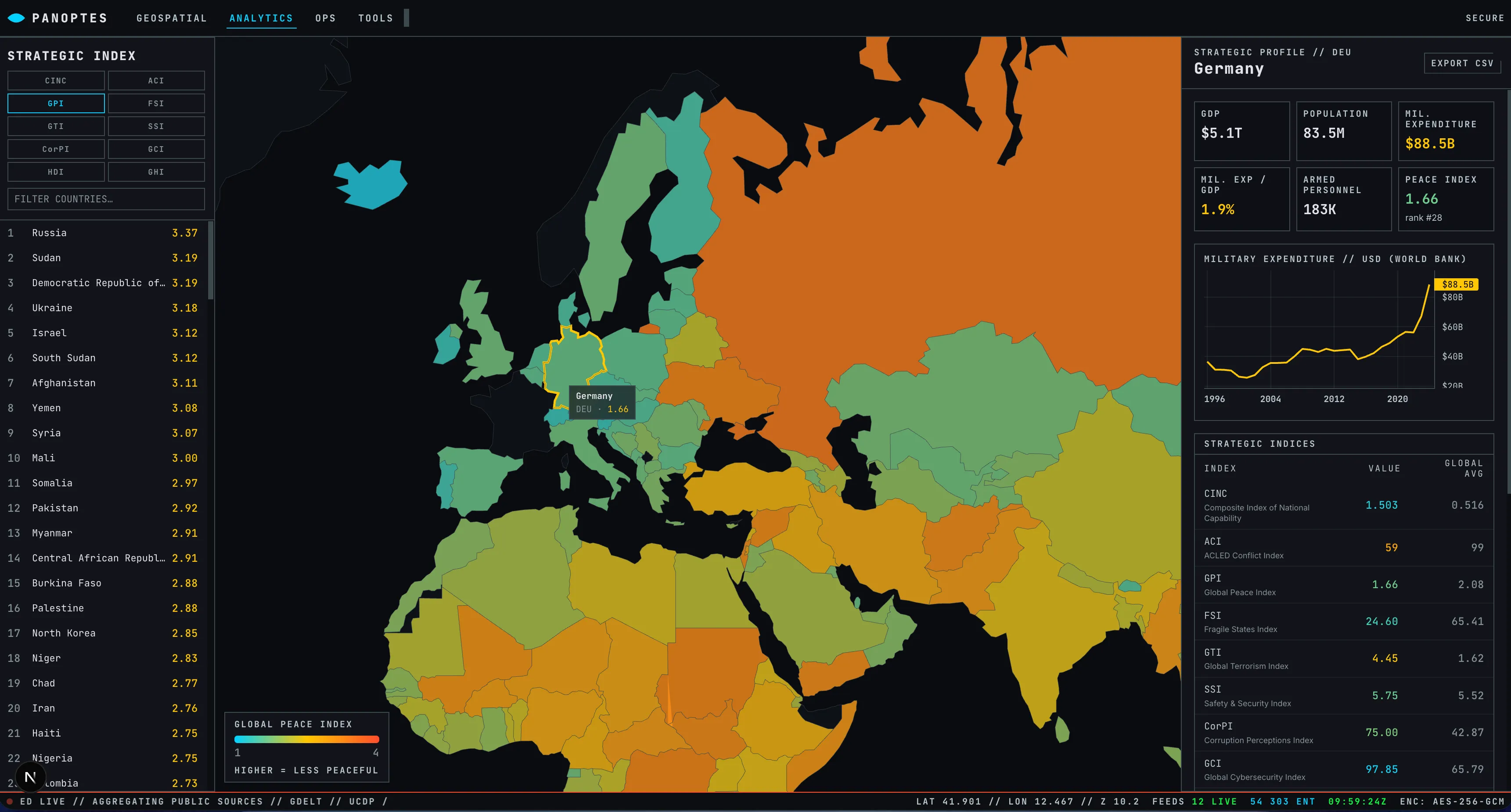This screenshot has width=1511, height=812.
Task: Click the CorPI Corruption Perceptions row
Action: 1344,733
